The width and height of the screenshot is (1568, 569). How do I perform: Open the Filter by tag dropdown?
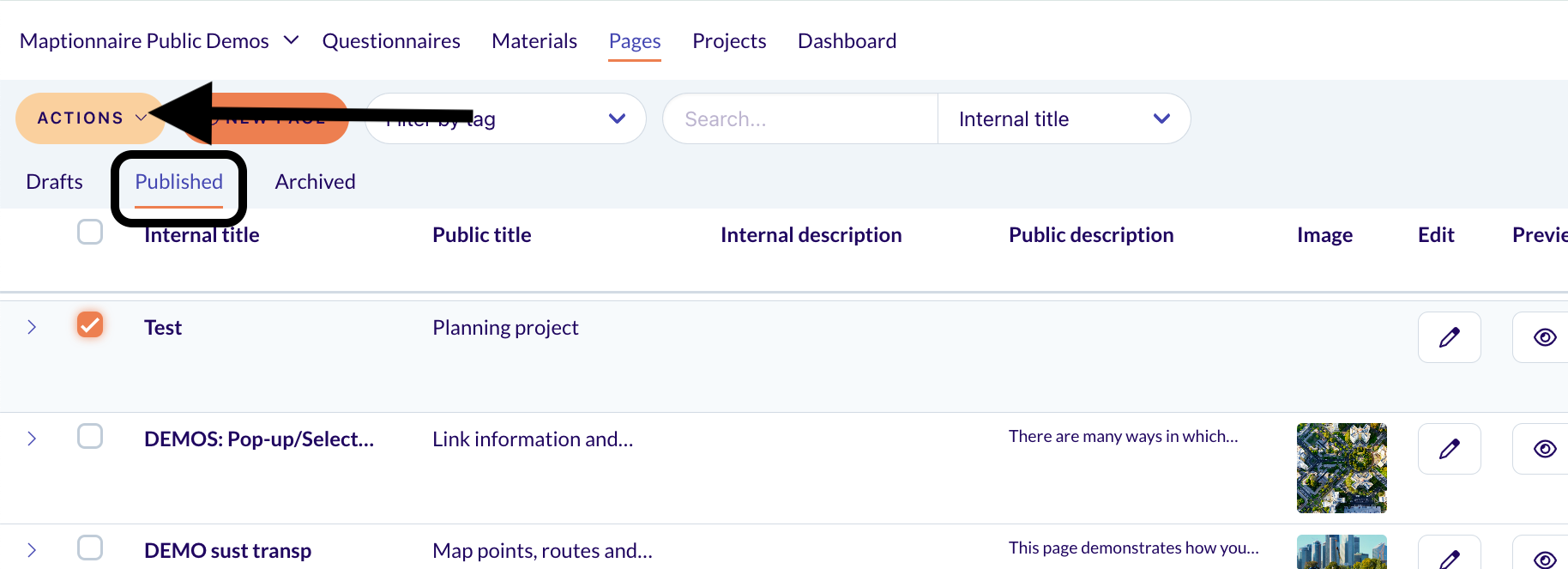(505, 118)
